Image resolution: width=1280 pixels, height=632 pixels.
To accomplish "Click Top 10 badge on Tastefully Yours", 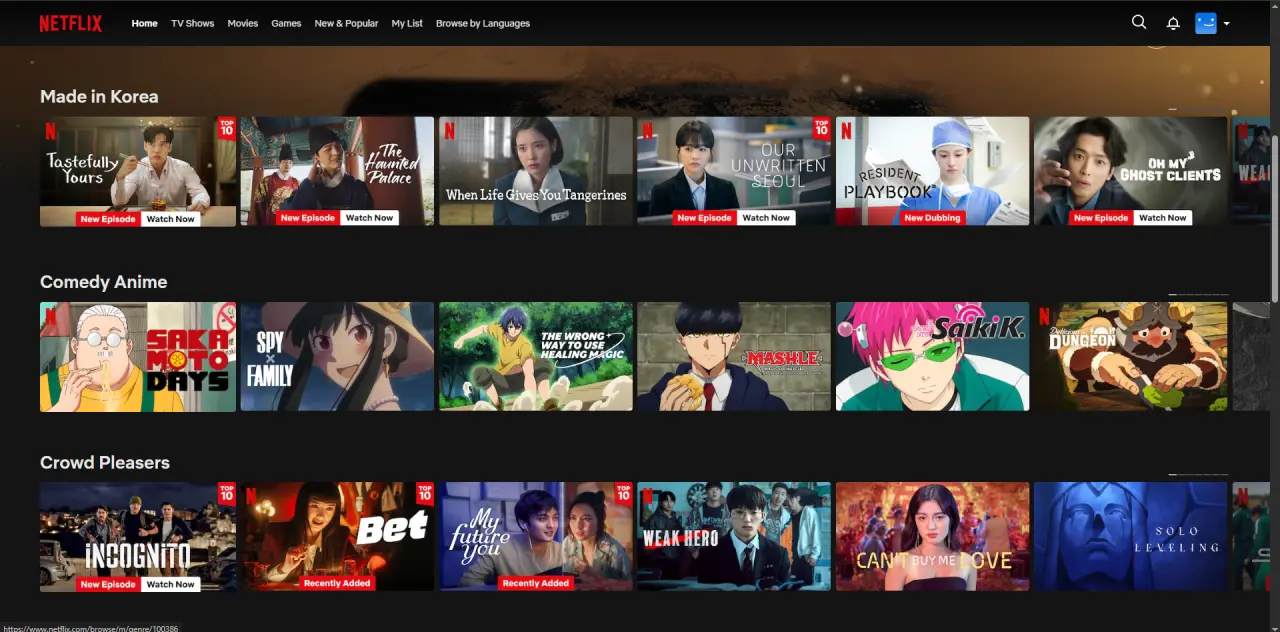I will [227, 128].
